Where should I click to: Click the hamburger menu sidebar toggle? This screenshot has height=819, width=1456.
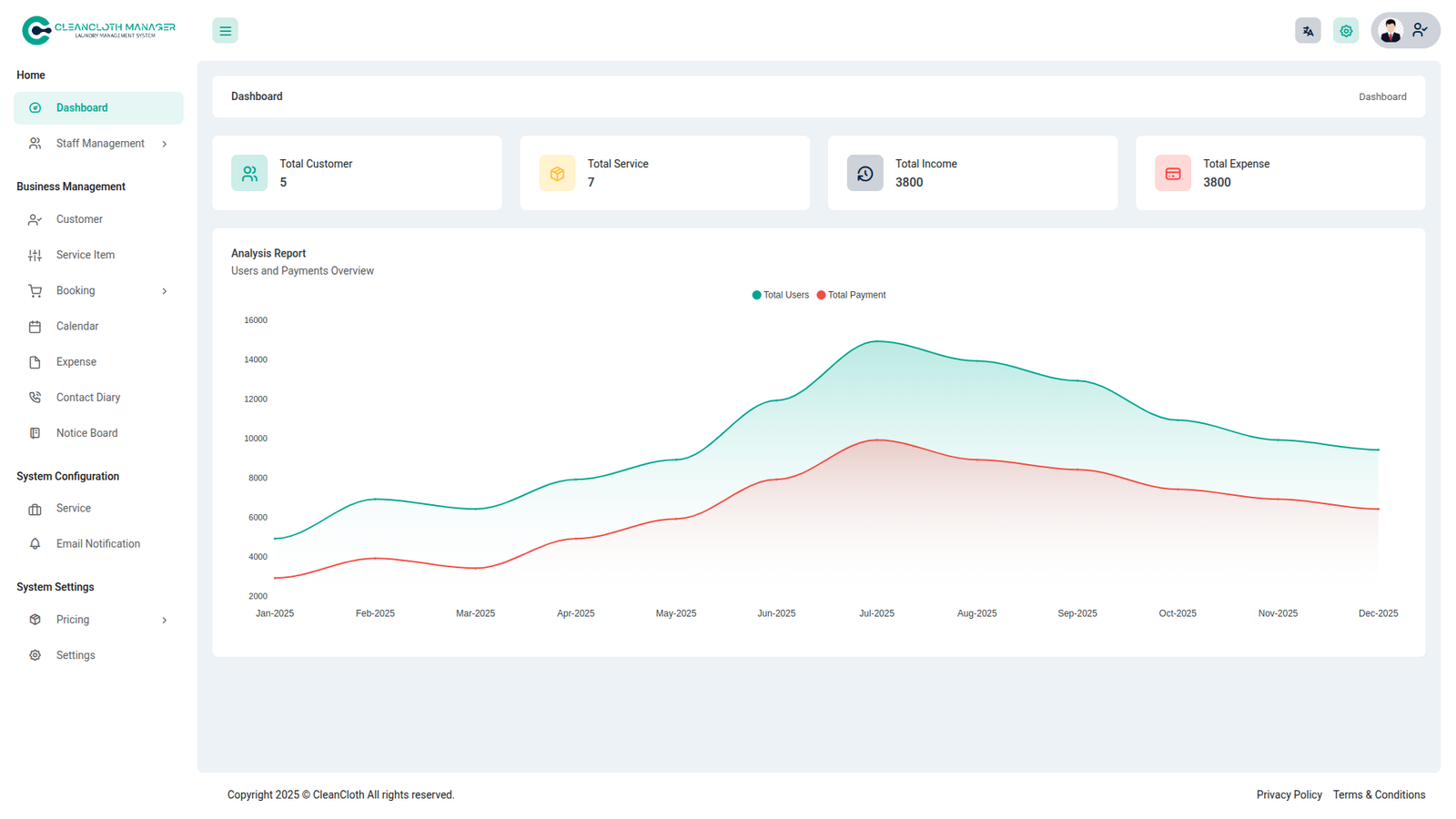coord(225,31)
